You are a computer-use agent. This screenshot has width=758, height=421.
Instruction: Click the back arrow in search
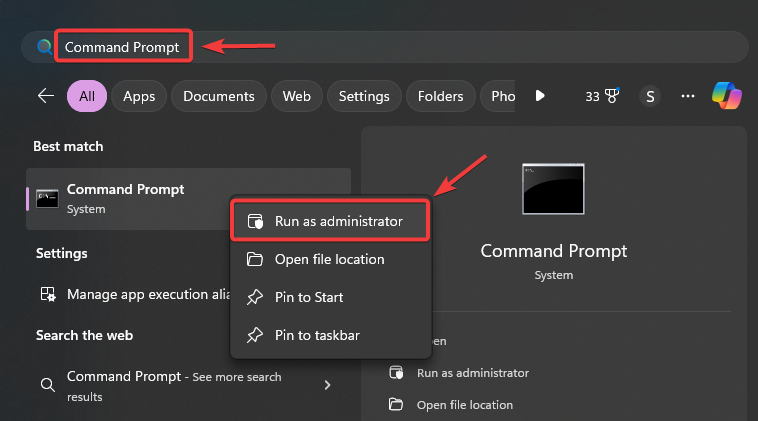[x=45, y=96]
